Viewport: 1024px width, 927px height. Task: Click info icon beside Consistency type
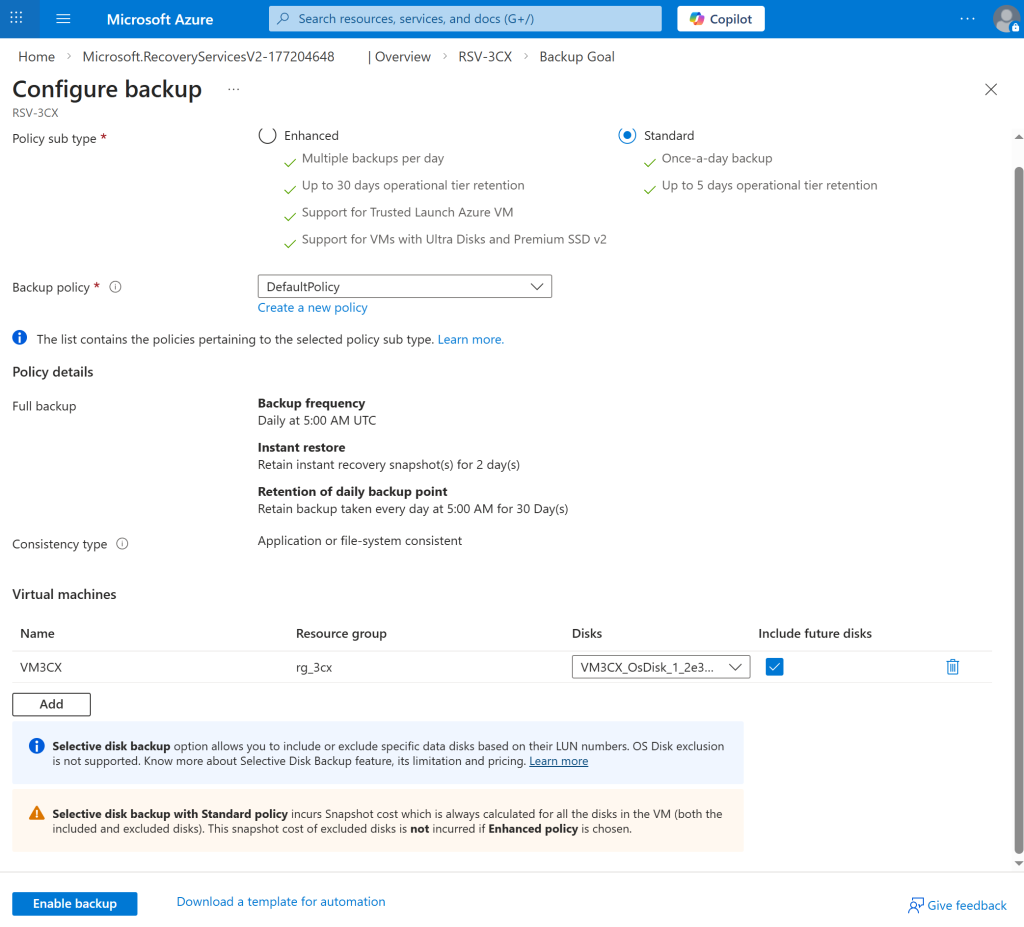(122, 544)
